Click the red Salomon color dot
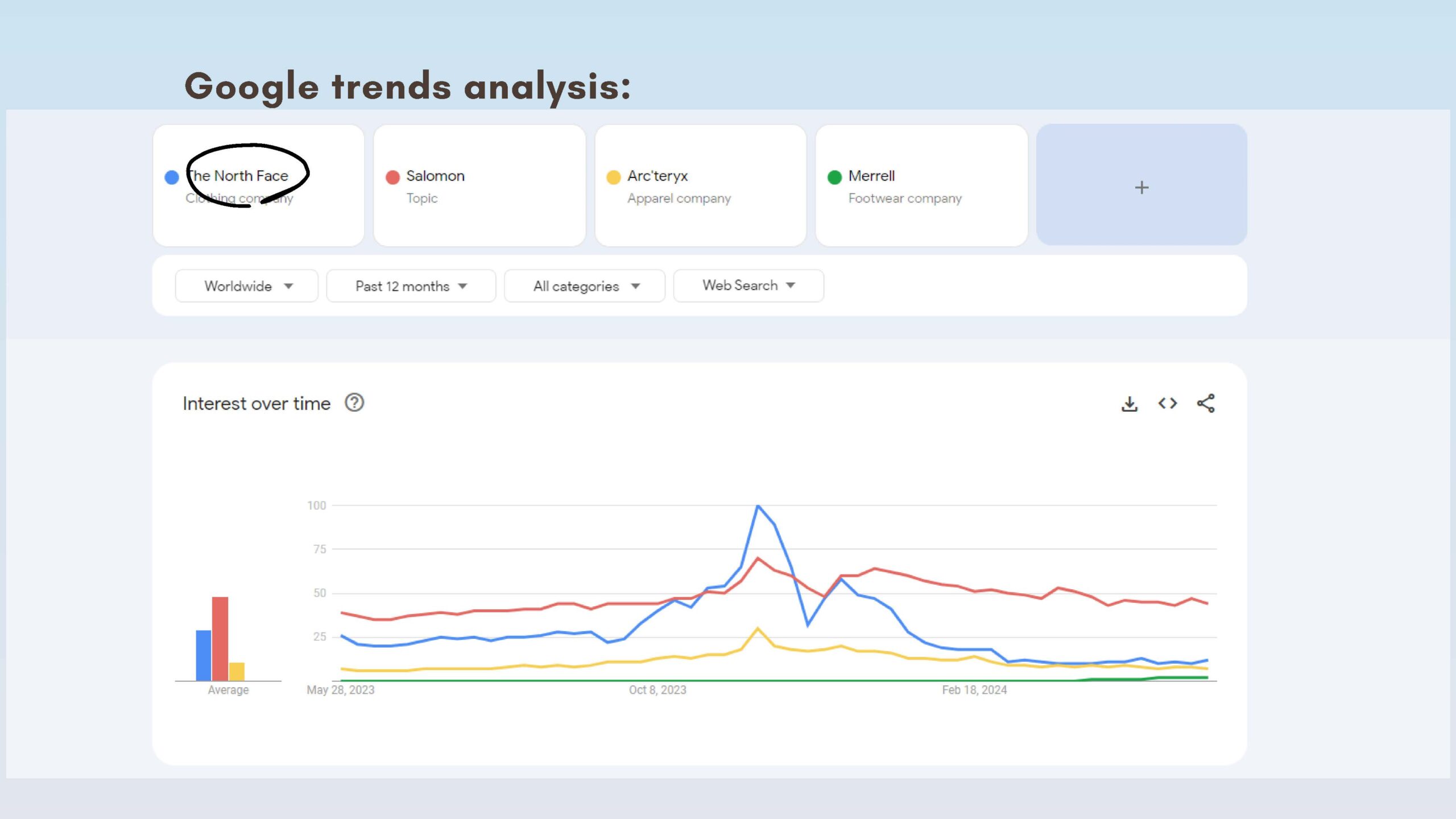This screenshot has width=1456, height=819. (x=392, y=177)
